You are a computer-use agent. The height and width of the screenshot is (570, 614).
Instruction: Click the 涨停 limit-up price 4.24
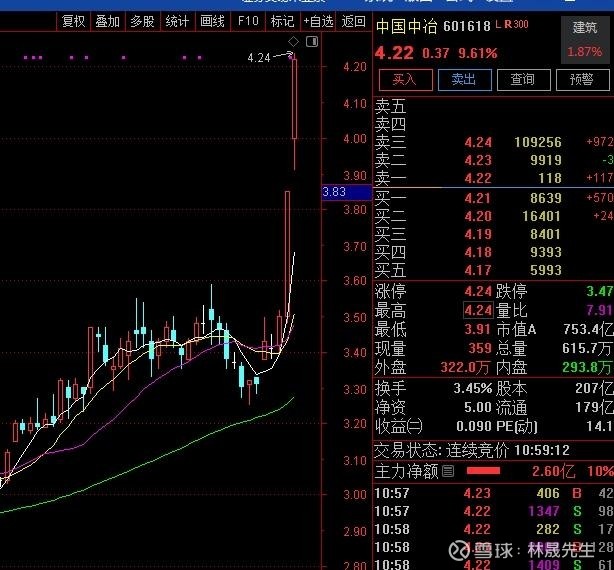pyautogui.click(x=478, y=291)
